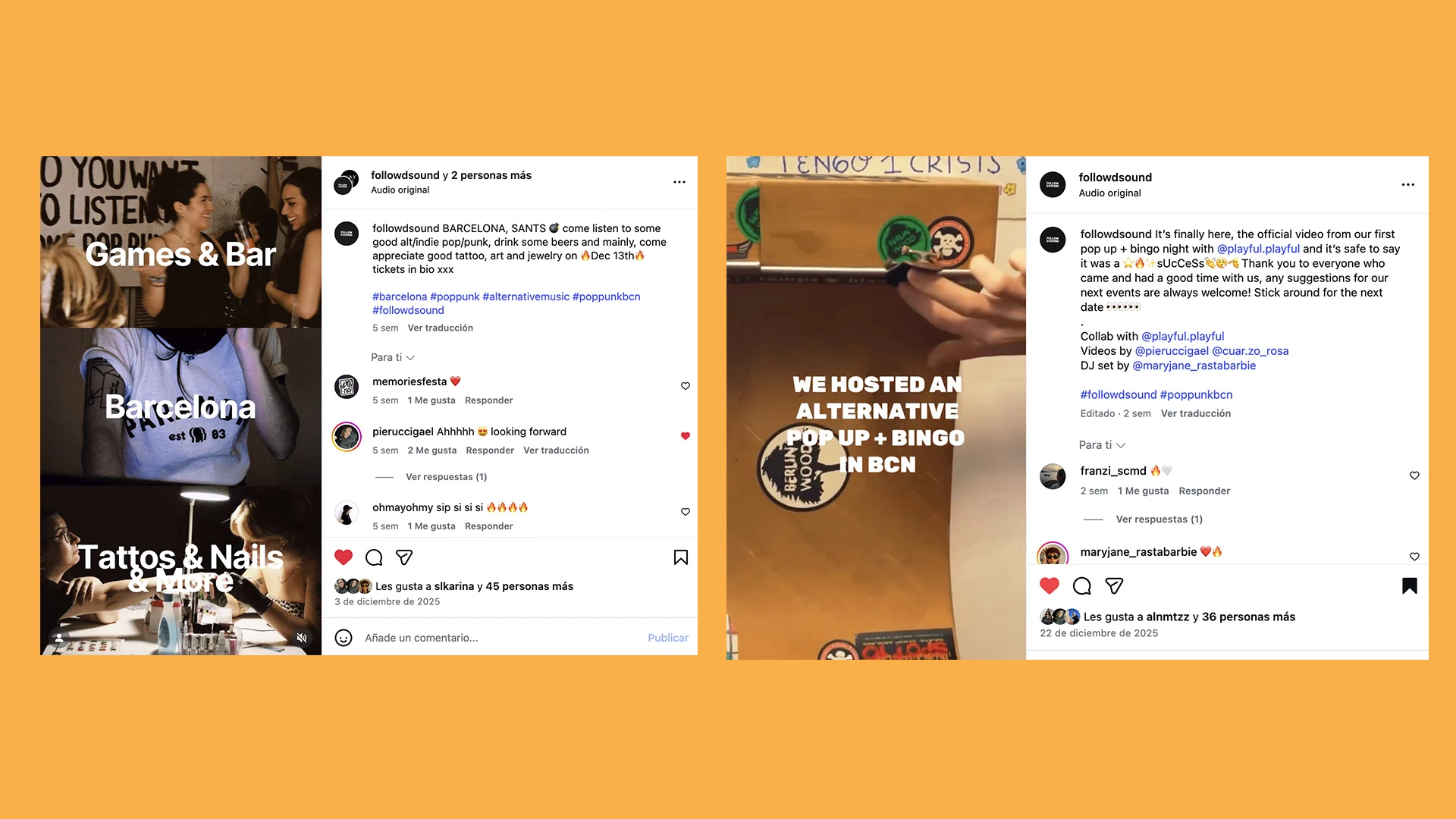Open the emoji picker in comment box

tap(344, 638)
